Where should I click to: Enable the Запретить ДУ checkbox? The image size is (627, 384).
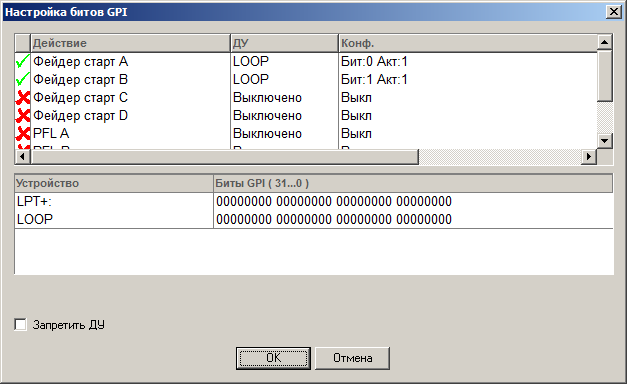(x=20, y=324)
